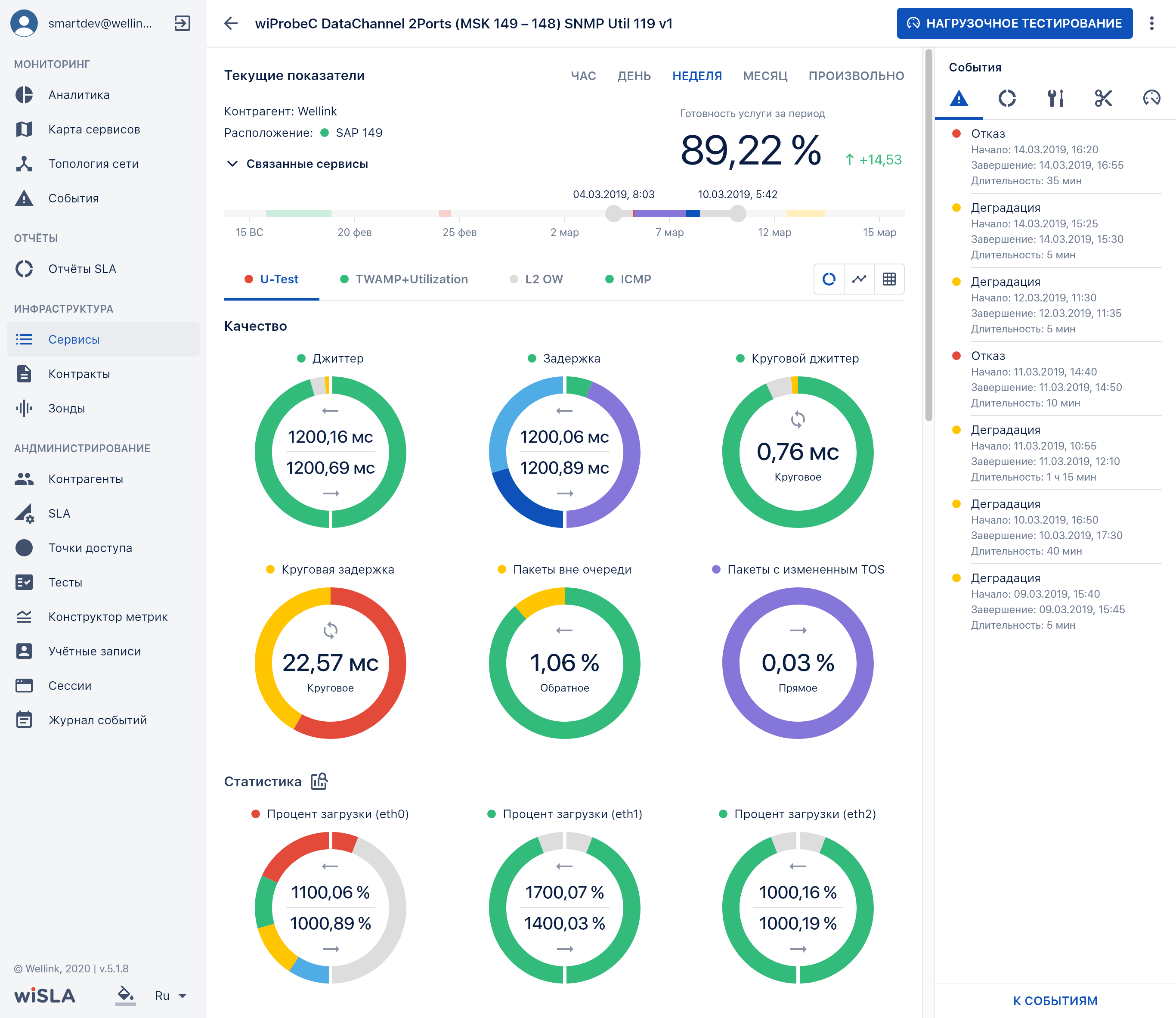
Task: Open the logout icon next to username
Action: [182, 23]
